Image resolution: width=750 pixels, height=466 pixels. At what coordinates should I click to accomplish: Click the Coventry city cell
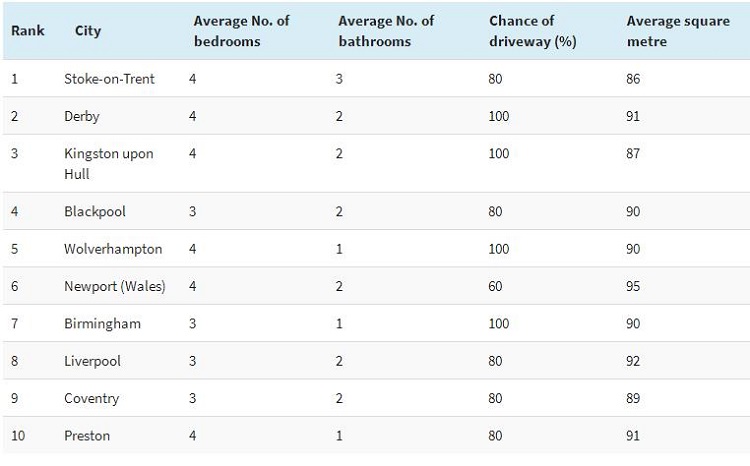[x=91, y=399]
